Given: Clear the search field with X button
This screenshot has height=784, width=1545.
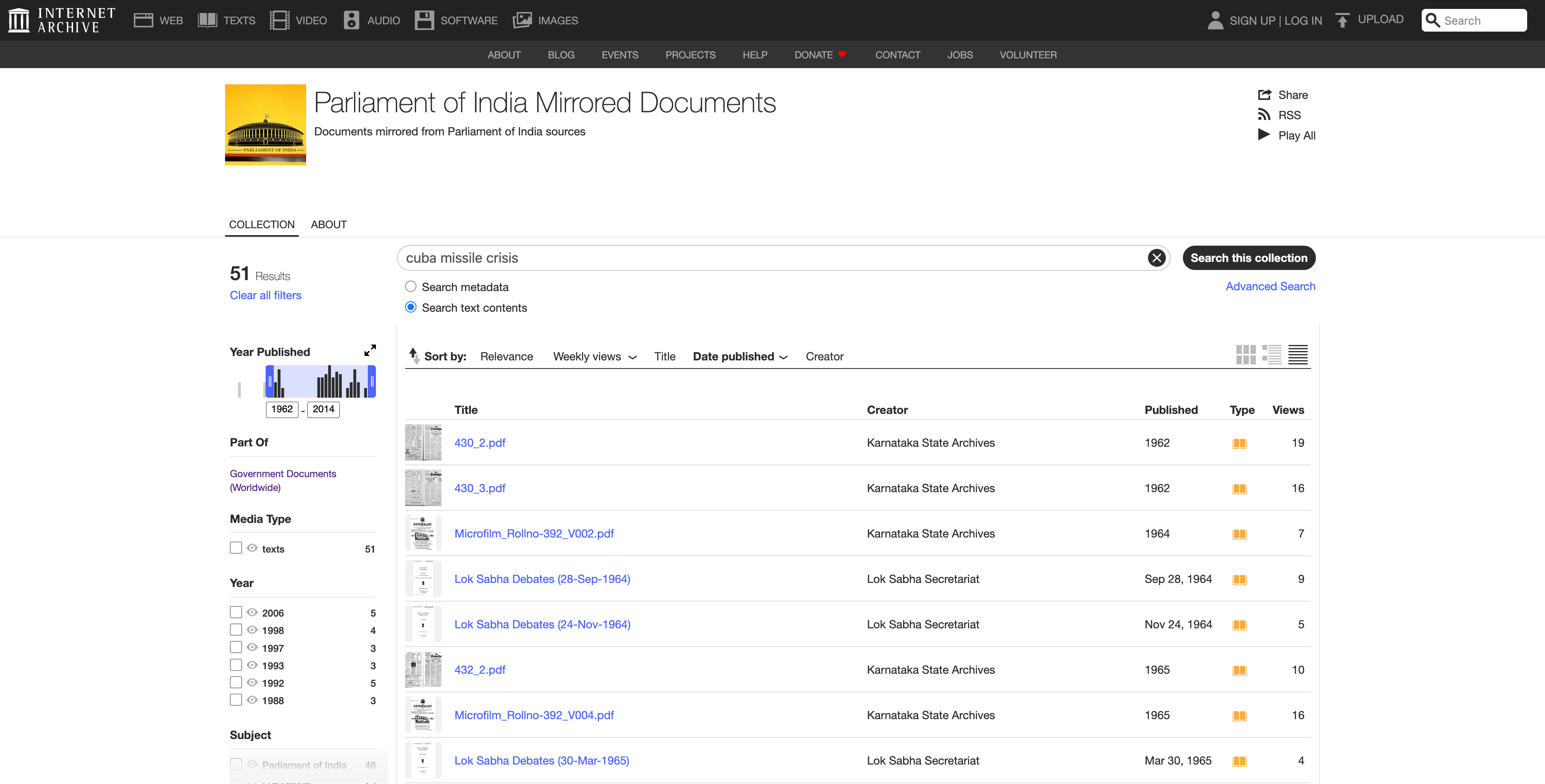Looking at the screenshot, I should (x=1157, y=258).
